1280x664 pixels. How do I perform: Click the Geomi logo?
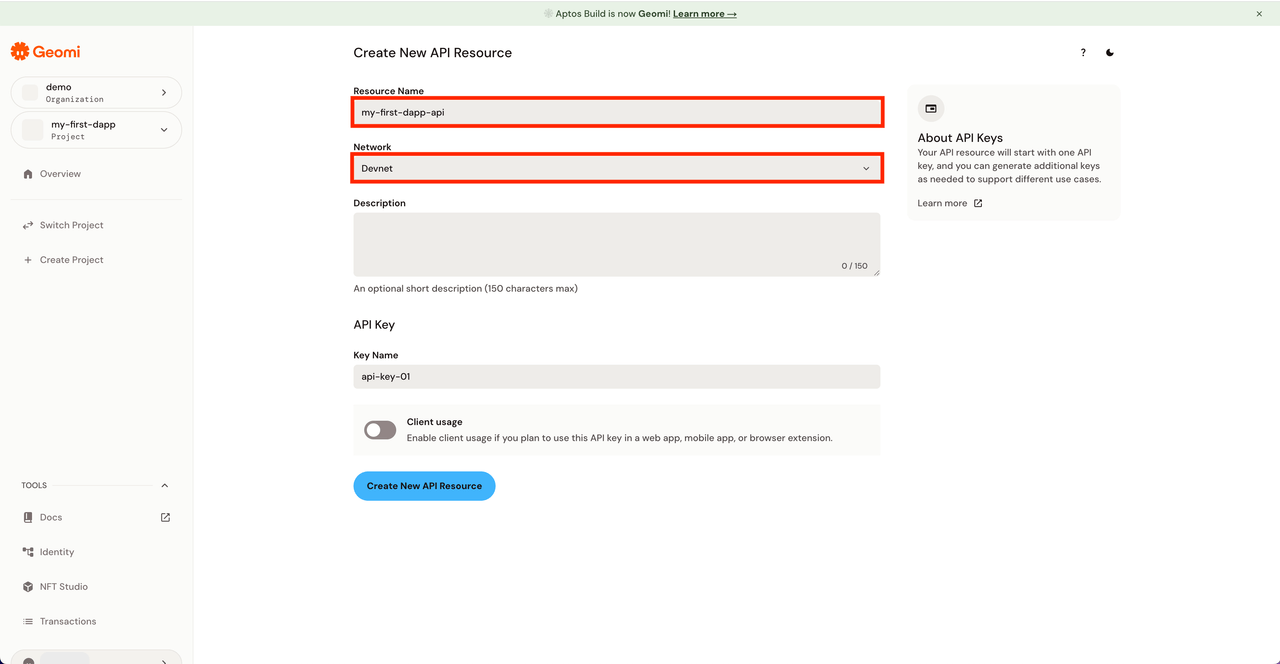[44, 50]
